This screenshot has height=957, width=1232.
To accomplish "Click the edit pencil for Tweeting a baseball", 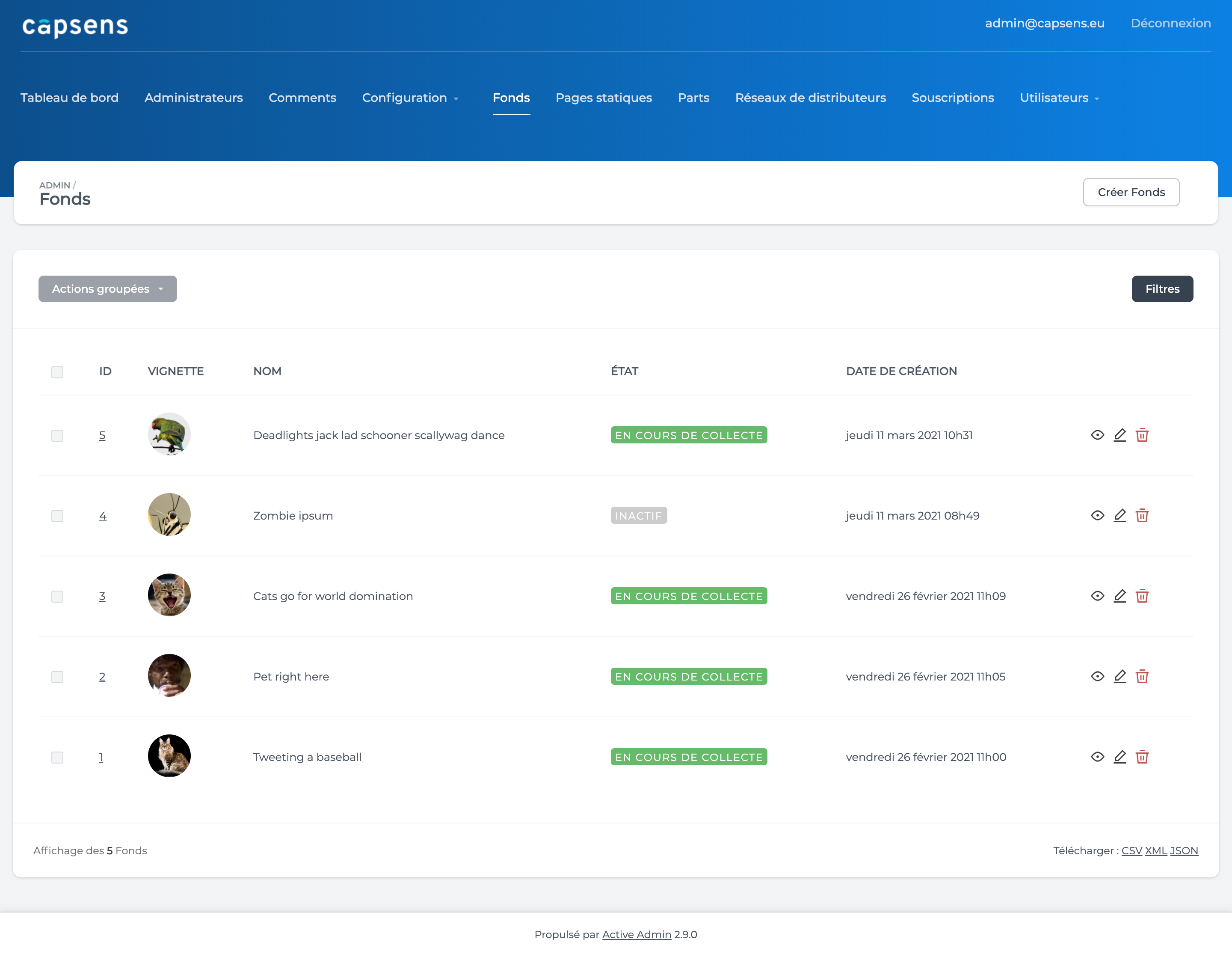I will (x=1120, y=757).
